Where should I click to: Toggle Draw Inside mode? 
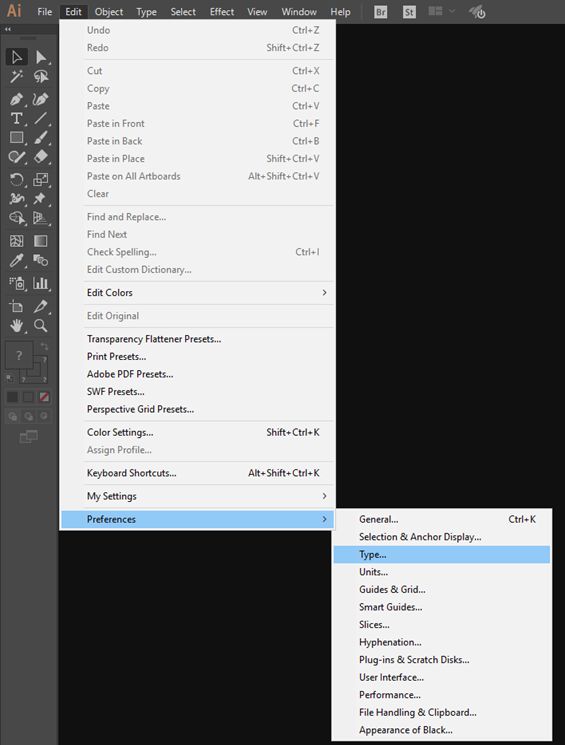click(x=44, y=416)
